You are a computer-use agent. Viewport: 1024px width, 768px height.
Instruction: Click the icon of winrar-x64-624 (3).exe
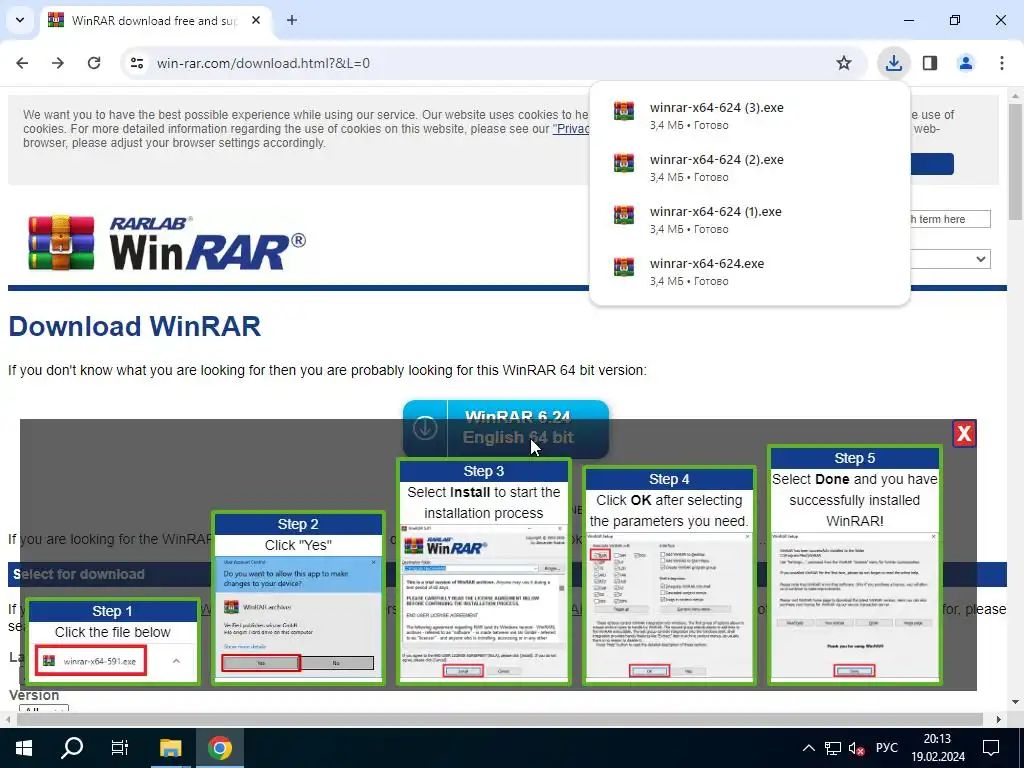tap(624, 110)
